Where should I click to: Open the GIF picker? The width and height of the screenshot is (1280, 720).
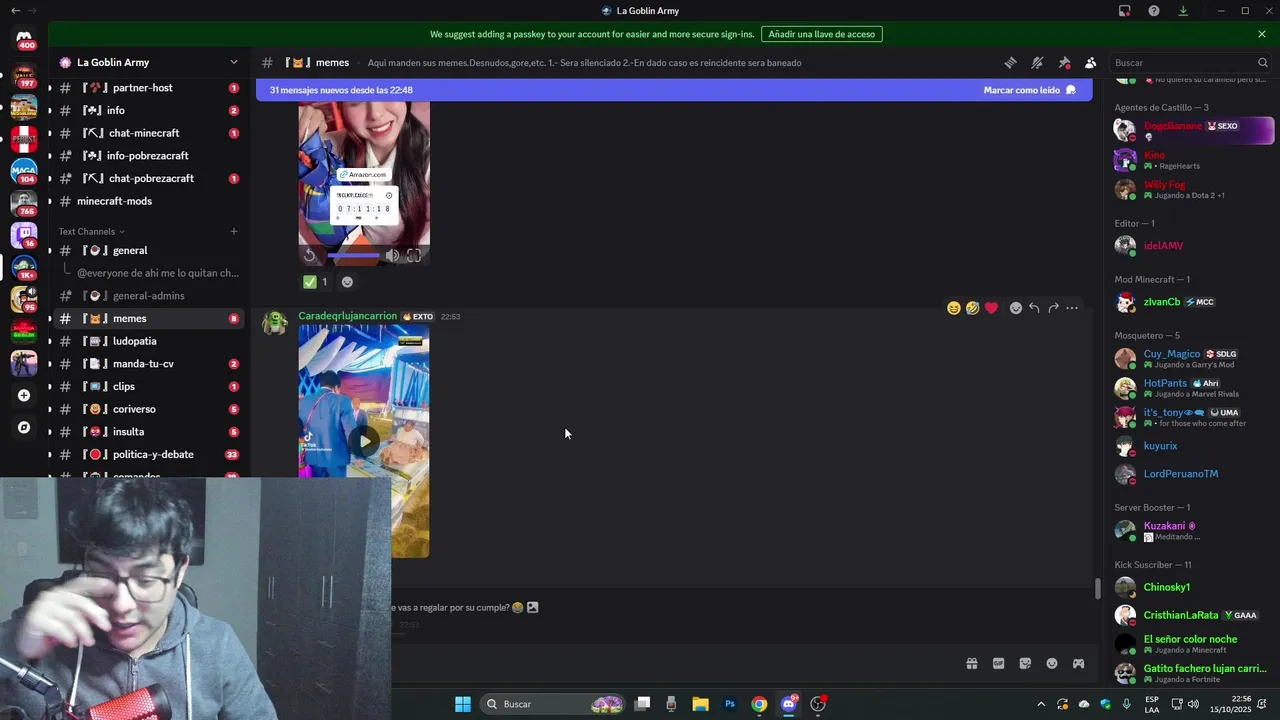[x=998, y=663]
